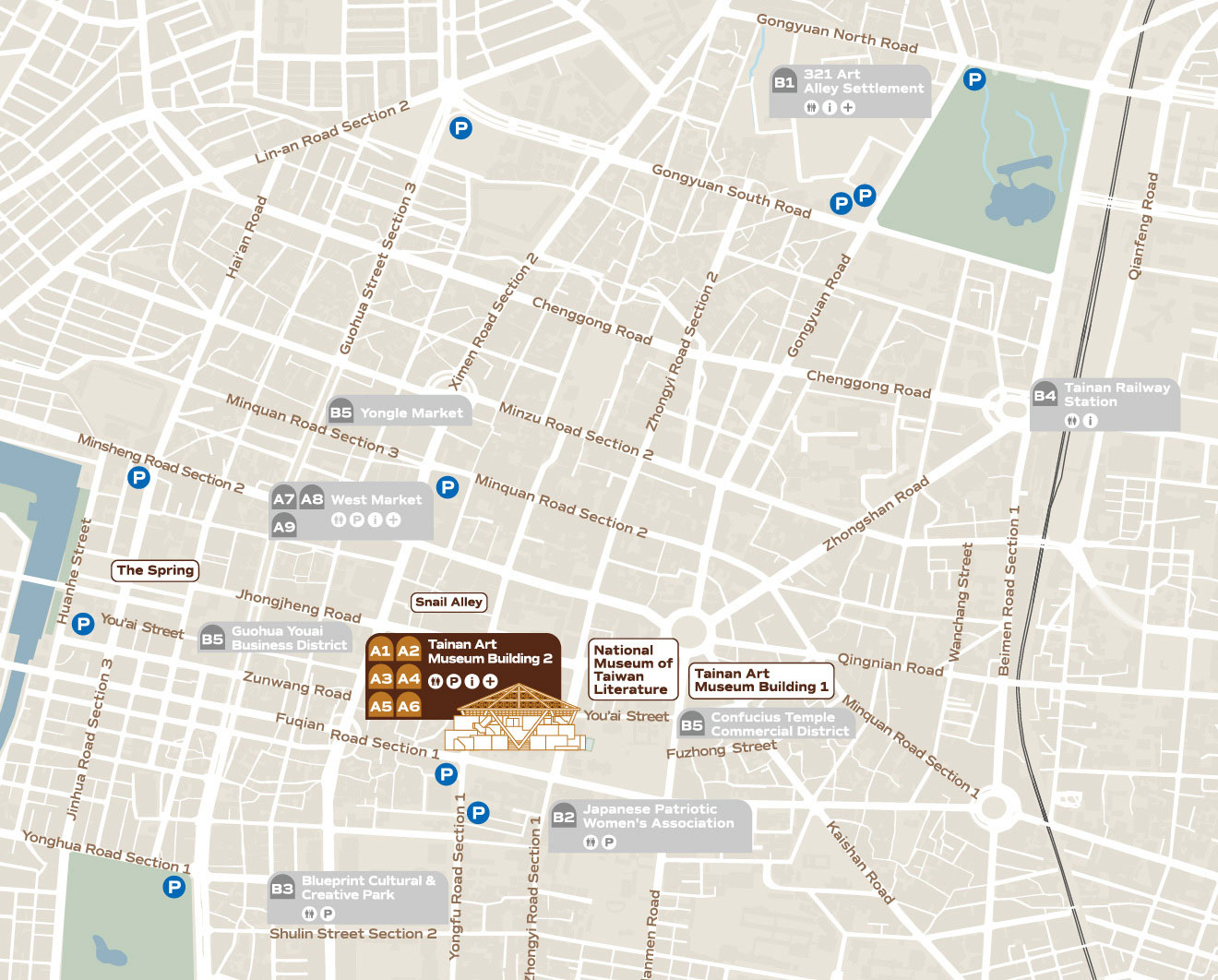
Task: Click parking icon right of West Market label
Action: pyautogui.click(x=448, y=487)
